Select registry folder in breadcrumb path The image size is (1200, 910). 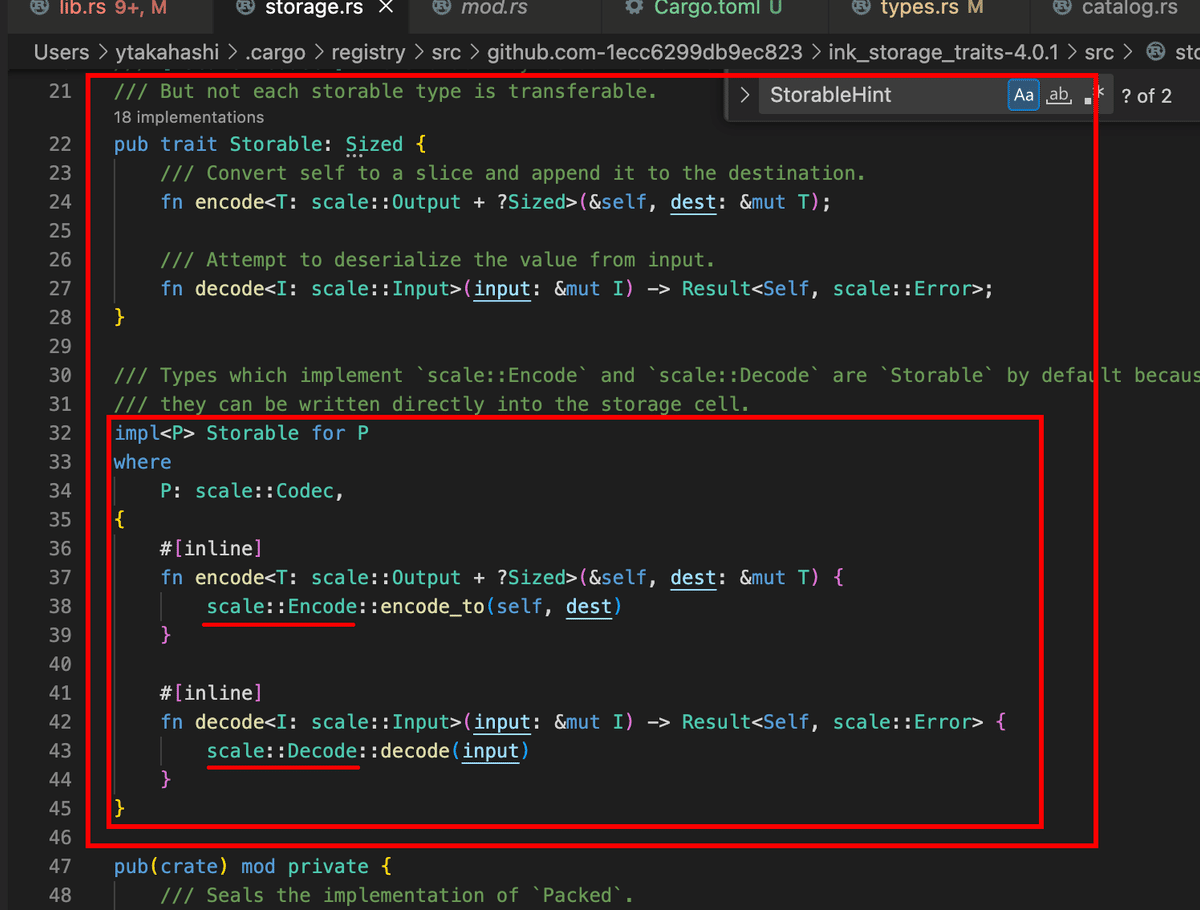click(x=369, y=51)
